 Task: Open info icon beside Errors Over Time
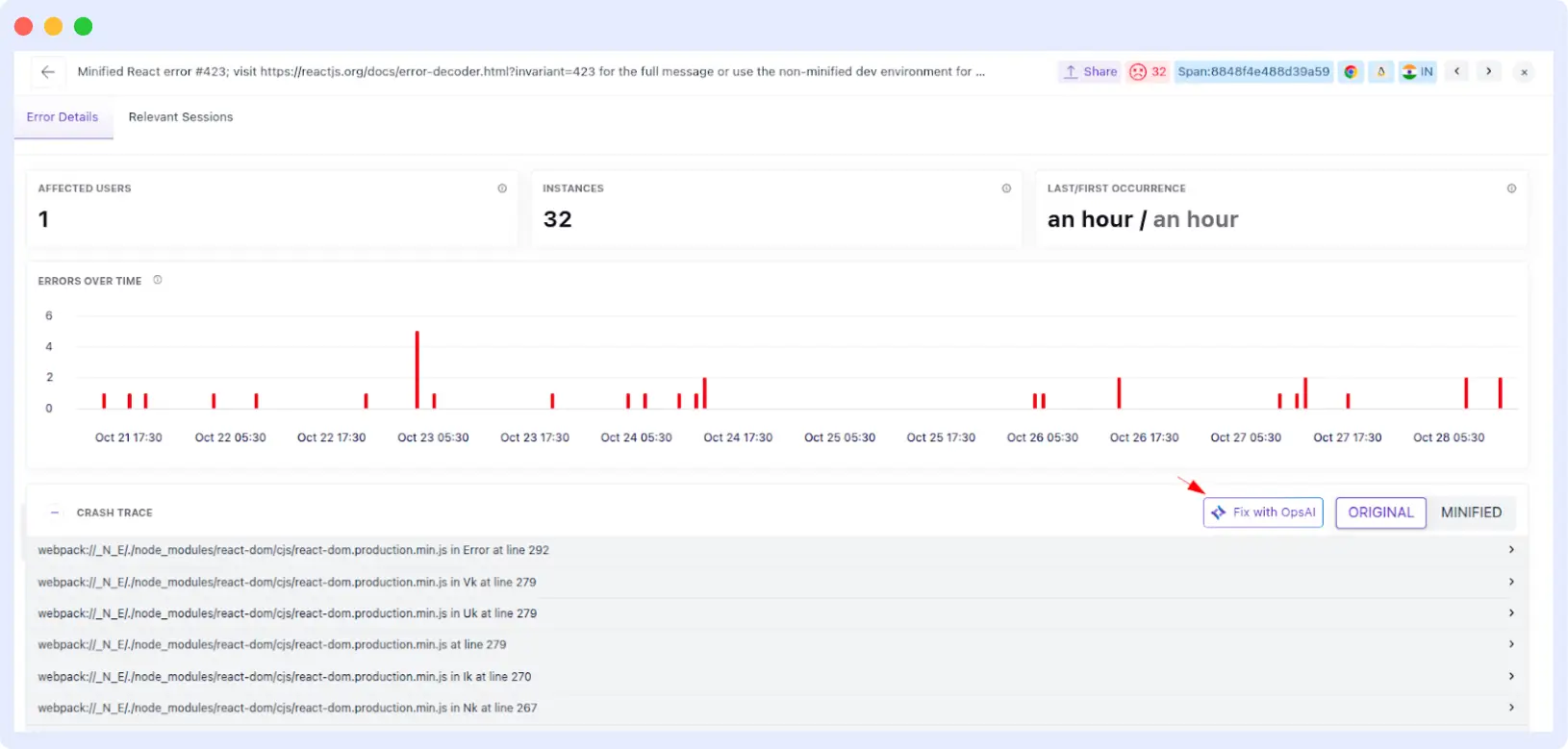coord(158,281)
